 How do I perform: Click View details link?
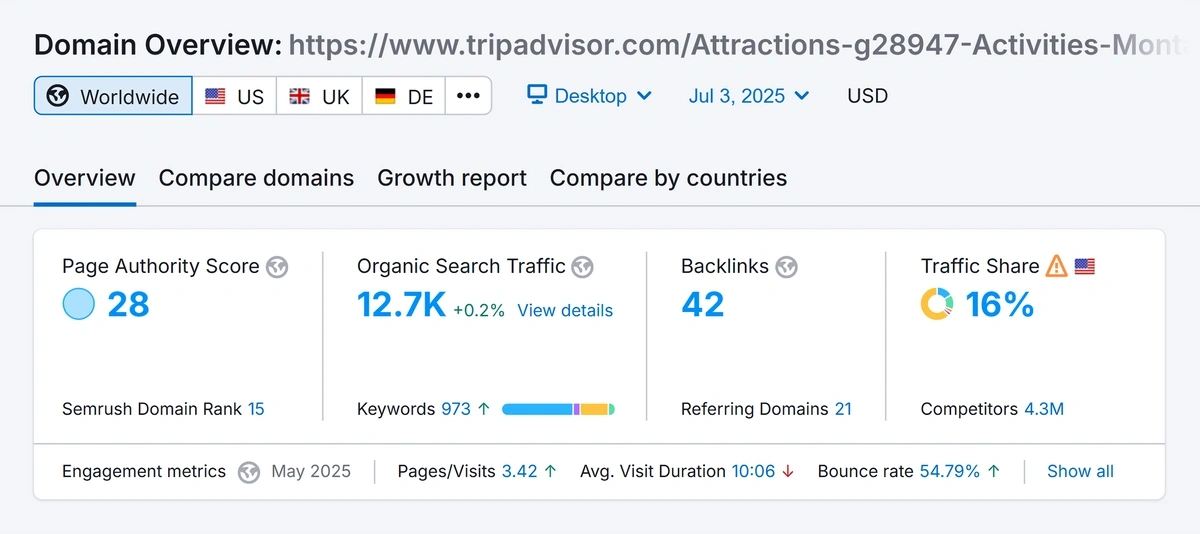[565, 310]
